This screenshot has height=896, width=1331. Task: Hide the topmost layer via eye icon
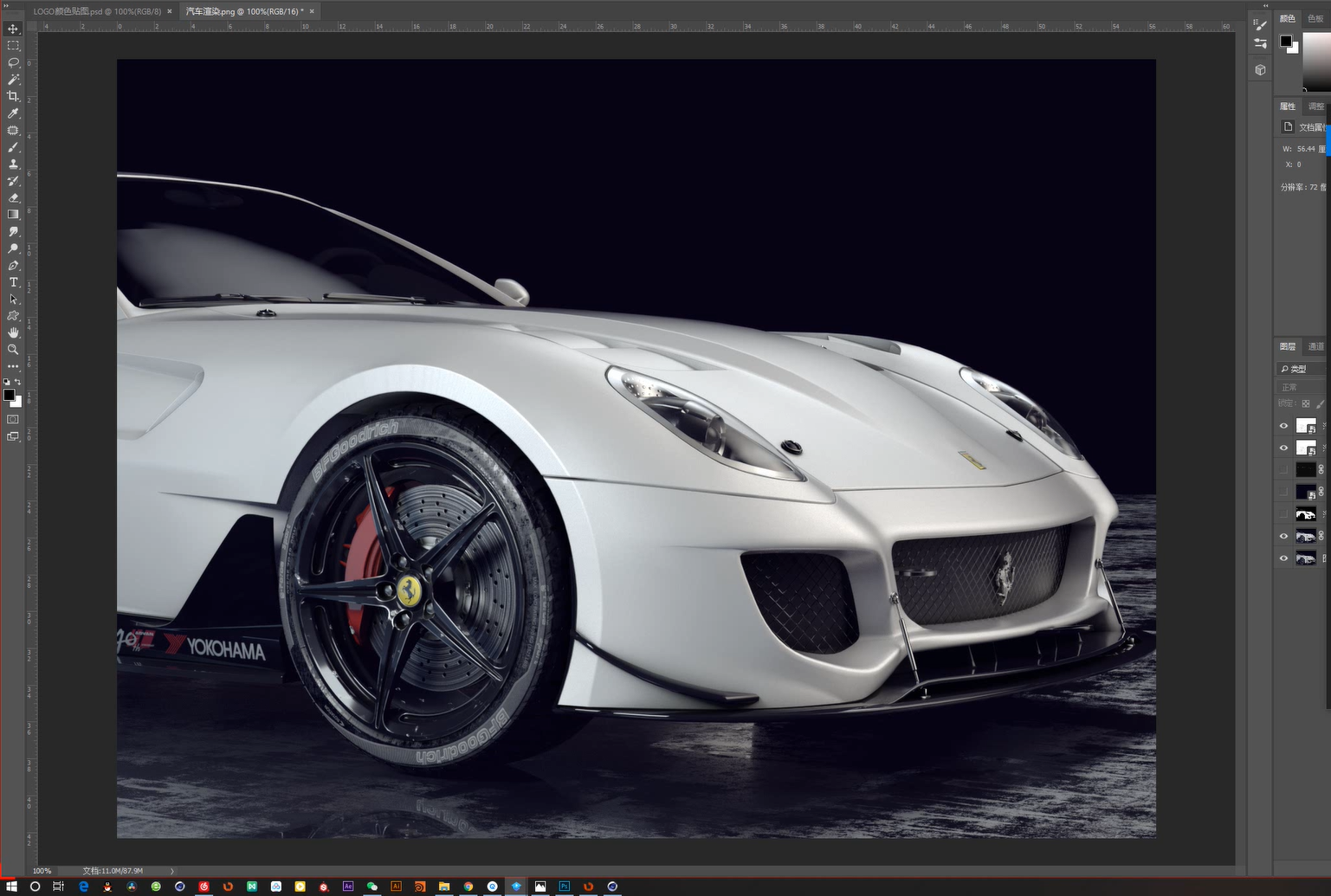tap(1283, 426)
